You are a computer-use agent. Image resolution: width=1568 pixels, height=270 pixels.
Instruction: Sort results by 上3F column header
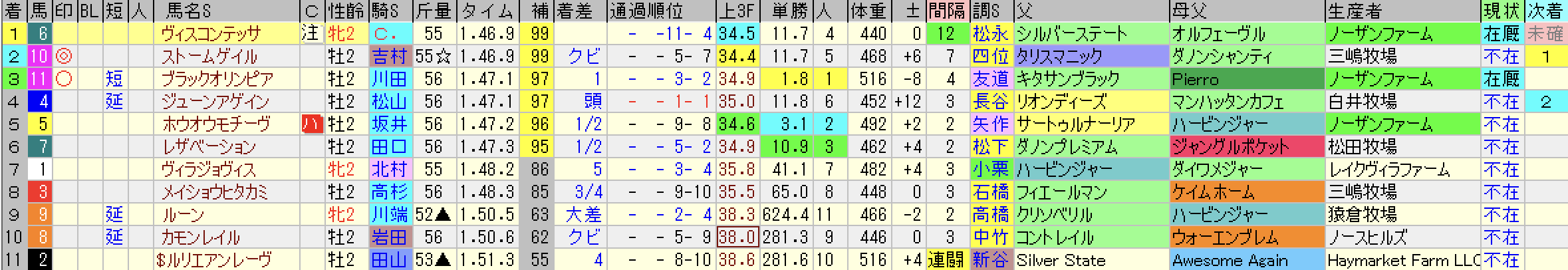pos(736,11)
